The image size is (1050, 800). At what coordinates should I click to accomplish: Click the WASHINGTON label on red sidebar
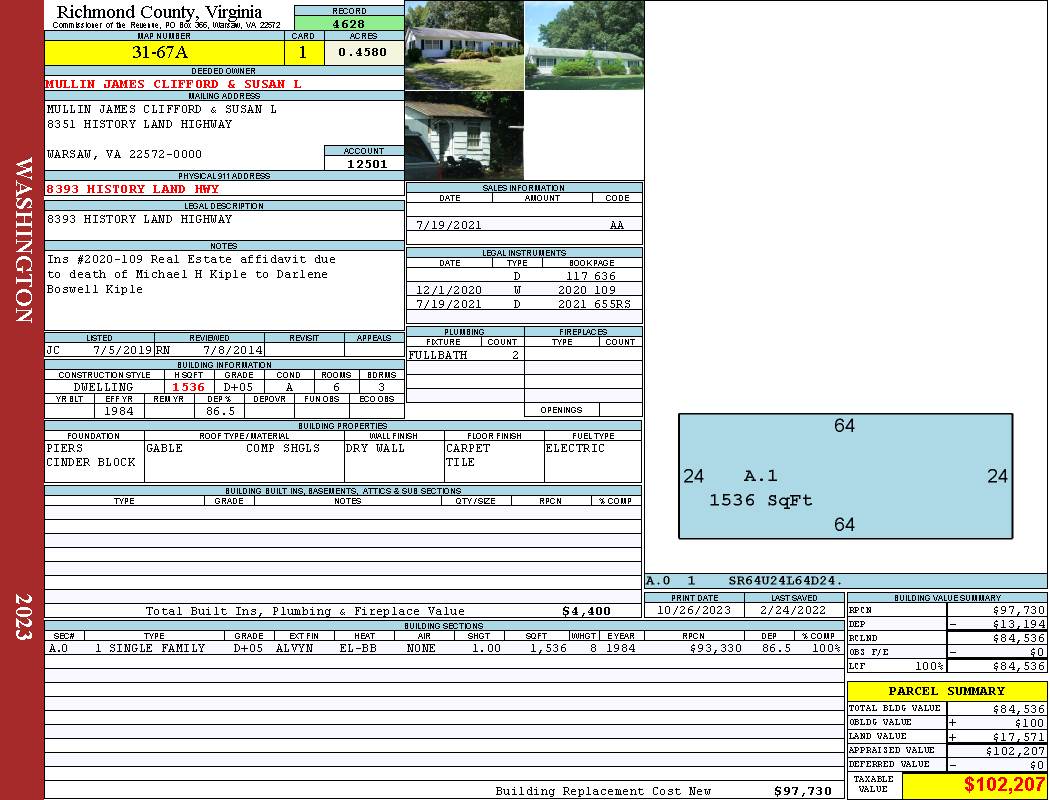[22, 238]
